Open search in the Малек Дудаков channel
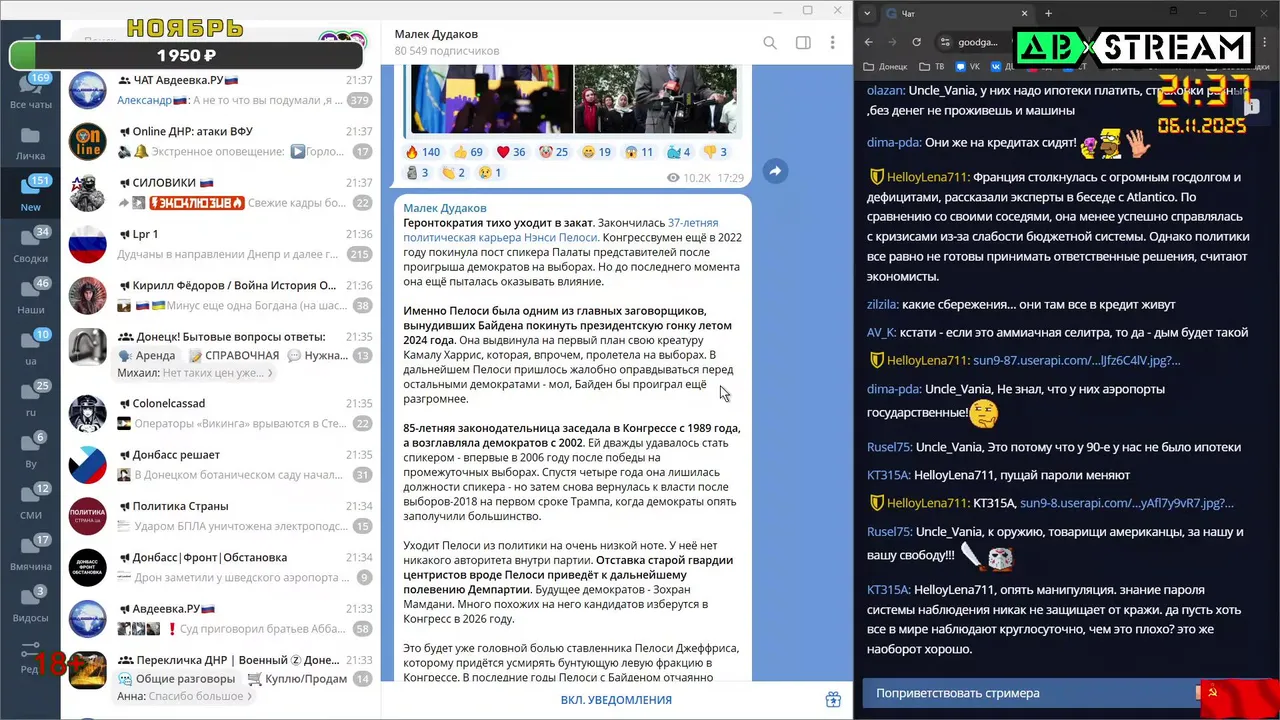1280x720 pixels. click(770, 43)
